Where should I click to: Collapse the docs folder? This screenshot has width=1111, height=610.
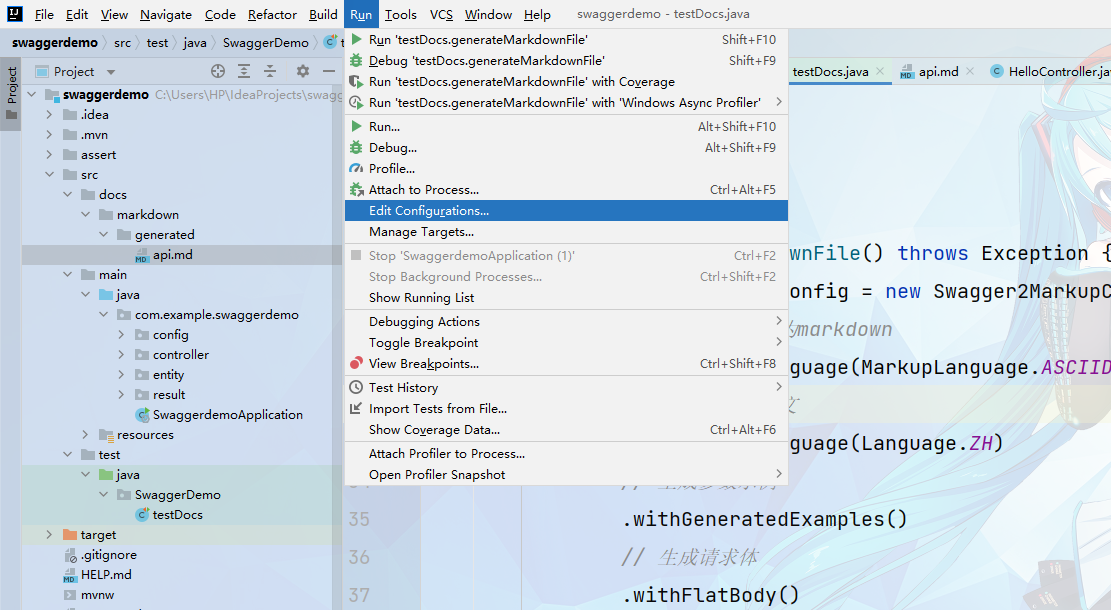pyautogui.click(x=67, y=194)
